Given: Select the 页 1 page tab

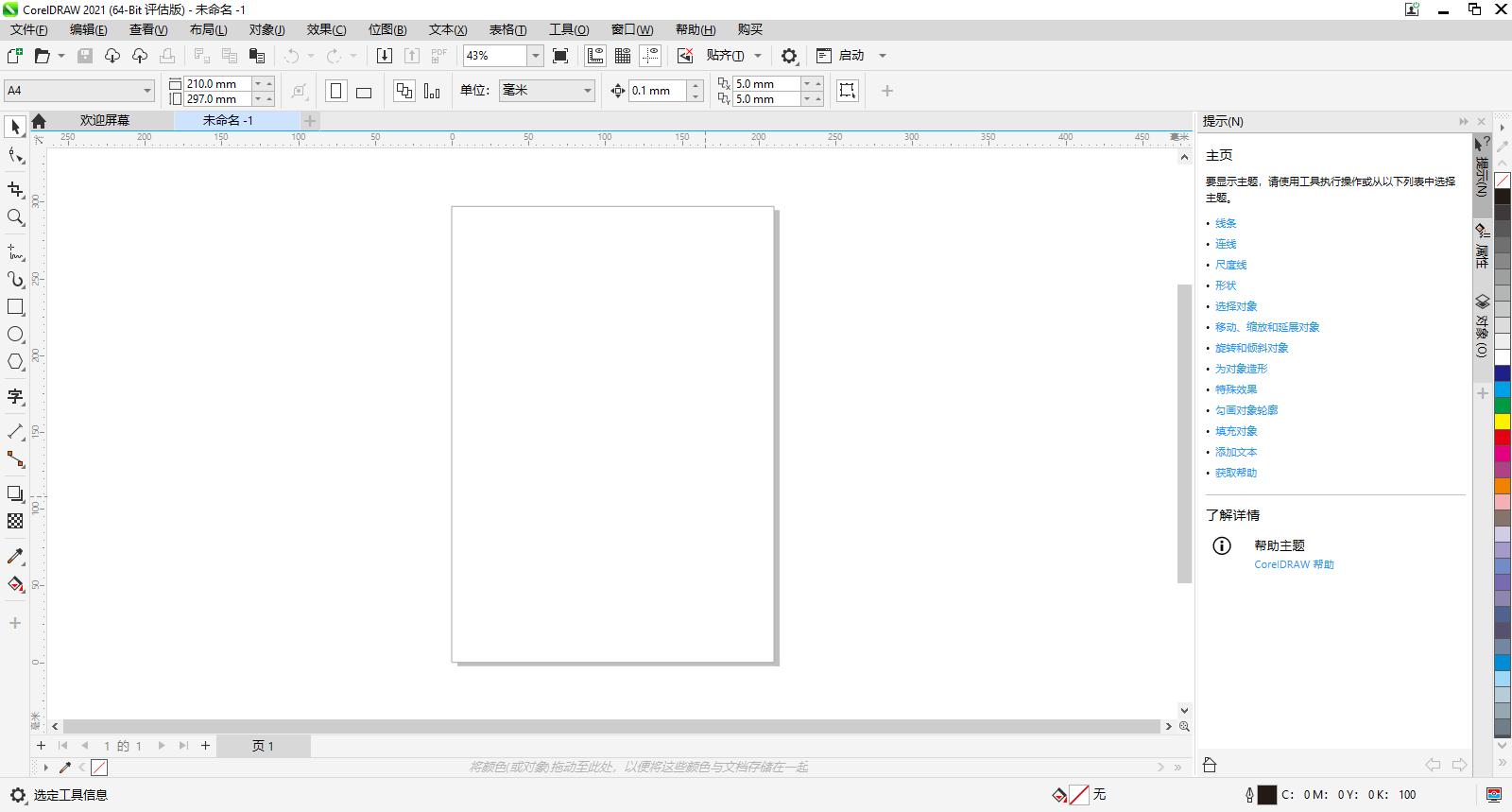Looking at the screenshot, I should point(263,746).
